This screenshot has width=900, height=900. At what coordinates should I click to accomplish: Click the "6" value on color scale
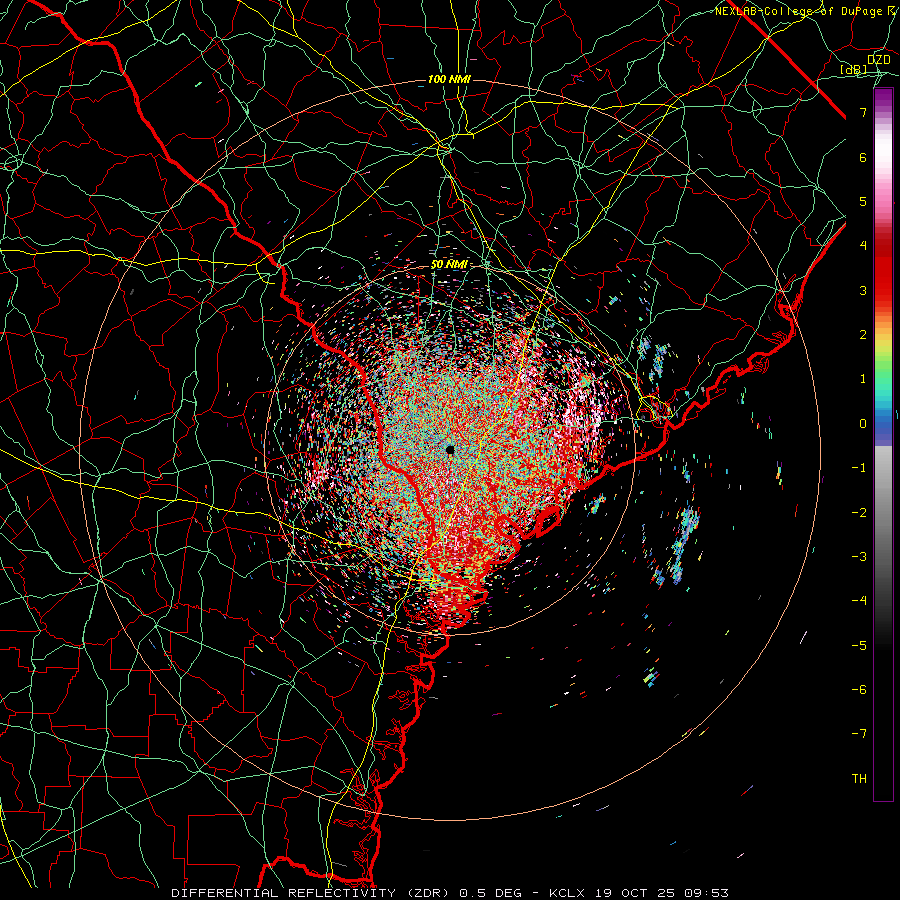(863, 157)
